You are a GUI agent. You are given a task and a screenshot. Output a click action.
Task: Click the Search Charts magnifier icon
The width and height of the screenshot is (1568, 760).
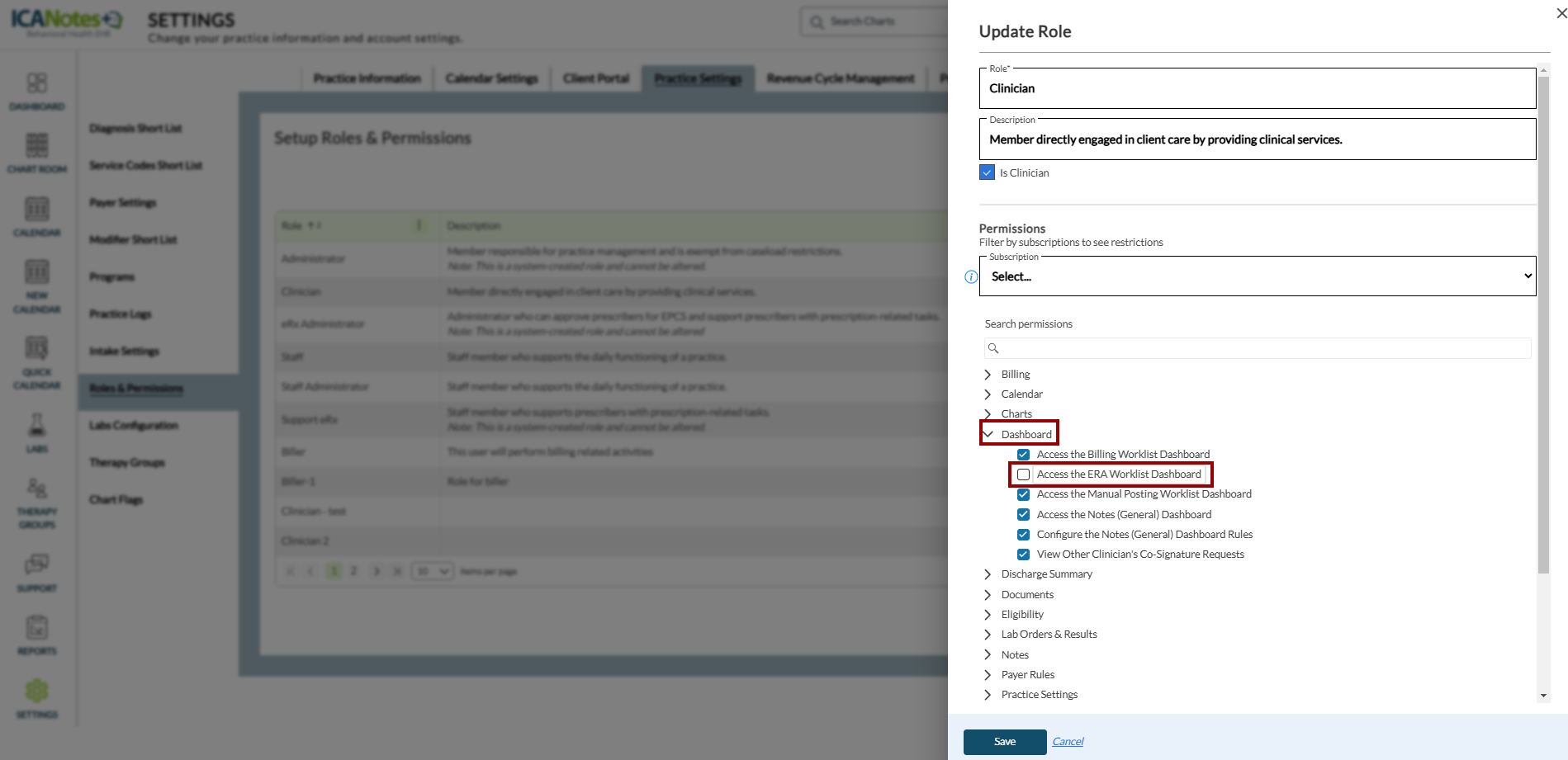pos(817,22)
